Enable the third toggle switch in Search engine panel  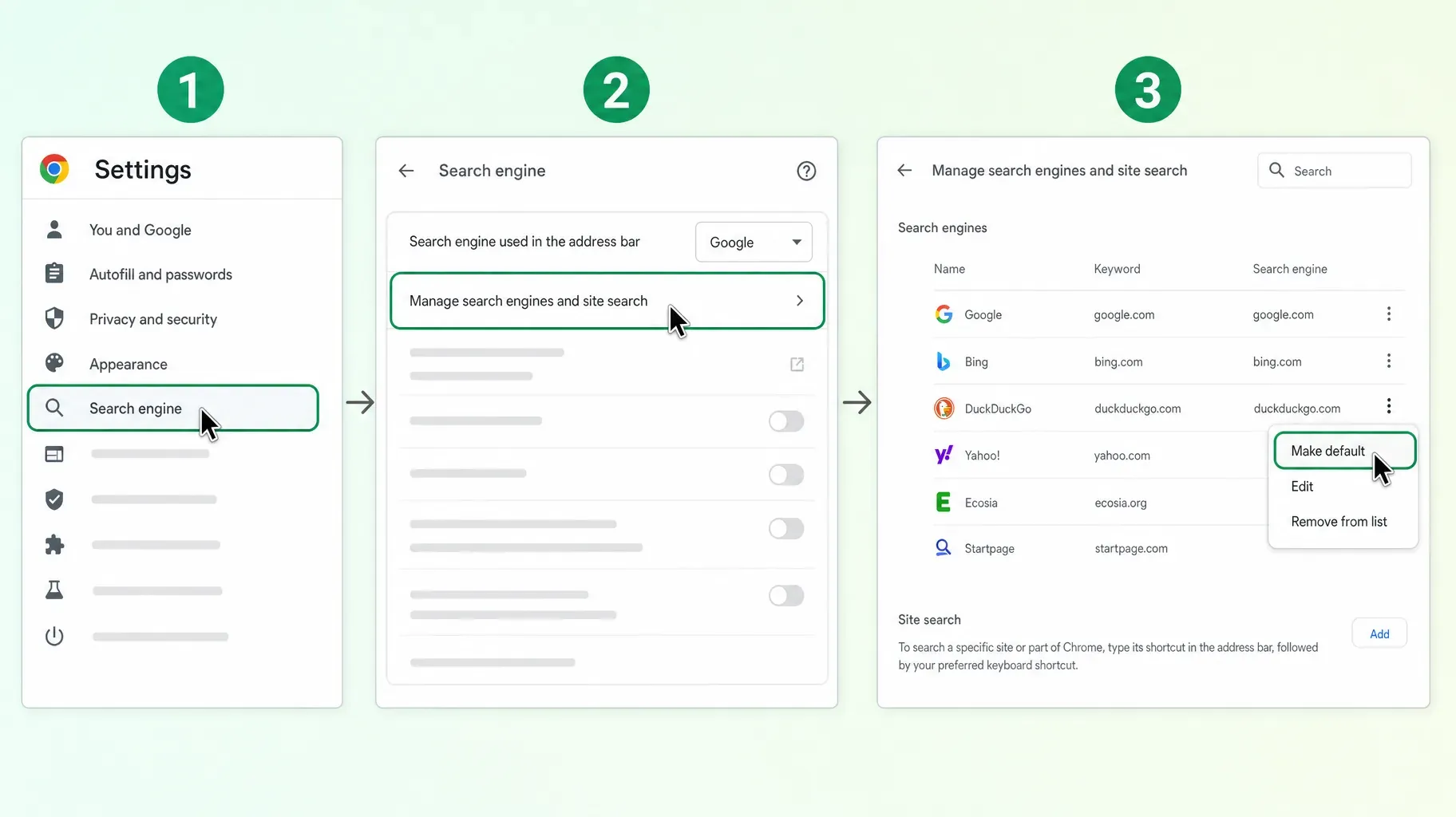[786, 528]
